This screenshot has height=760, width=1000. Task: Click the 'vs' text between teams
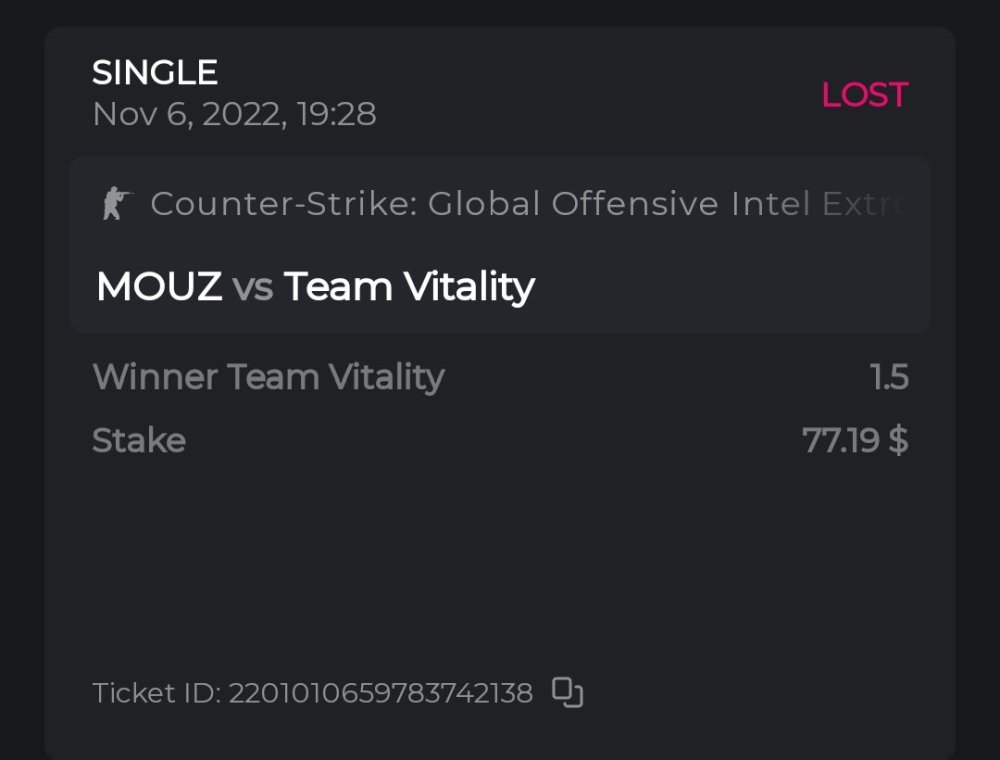click(253, 288)
